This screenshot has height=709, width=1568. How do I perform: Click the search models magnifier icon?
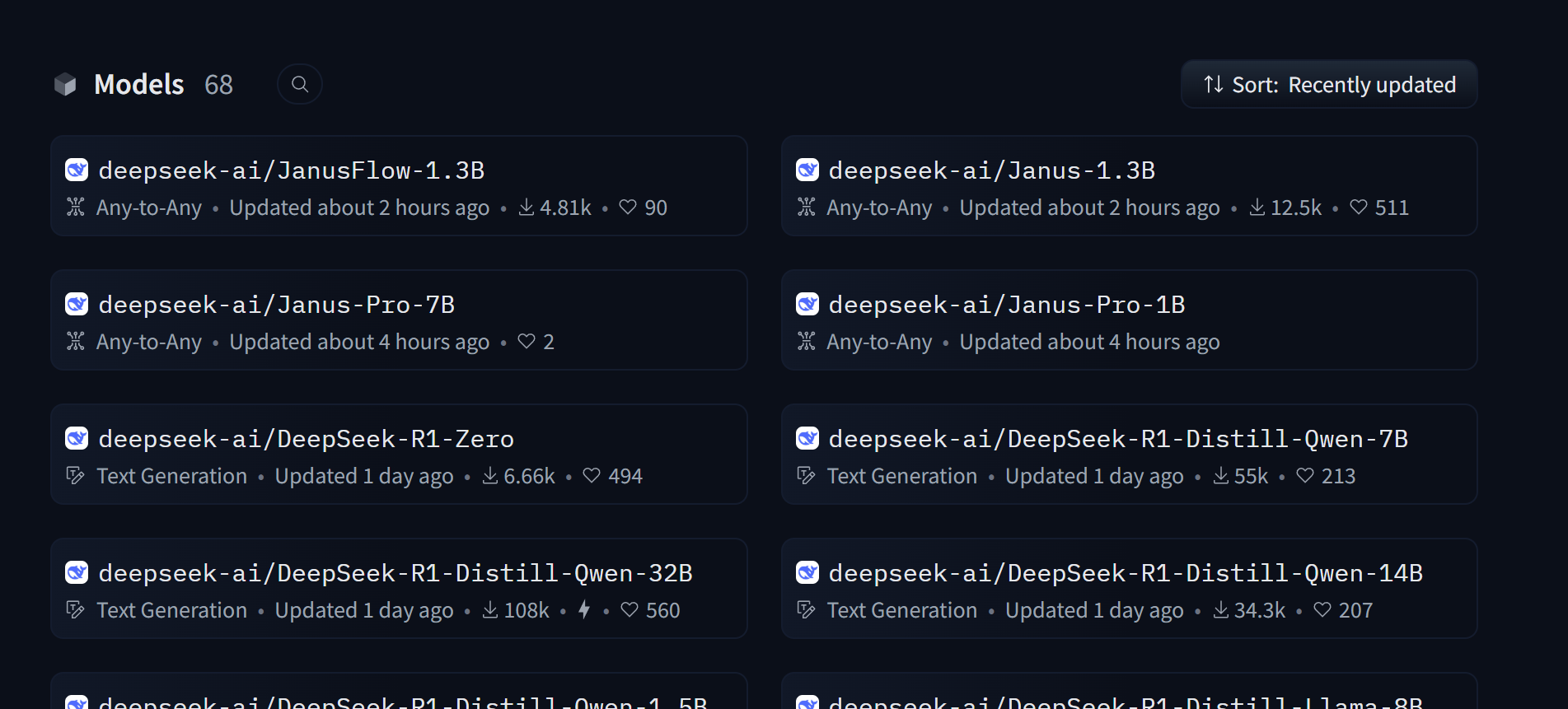300,84
